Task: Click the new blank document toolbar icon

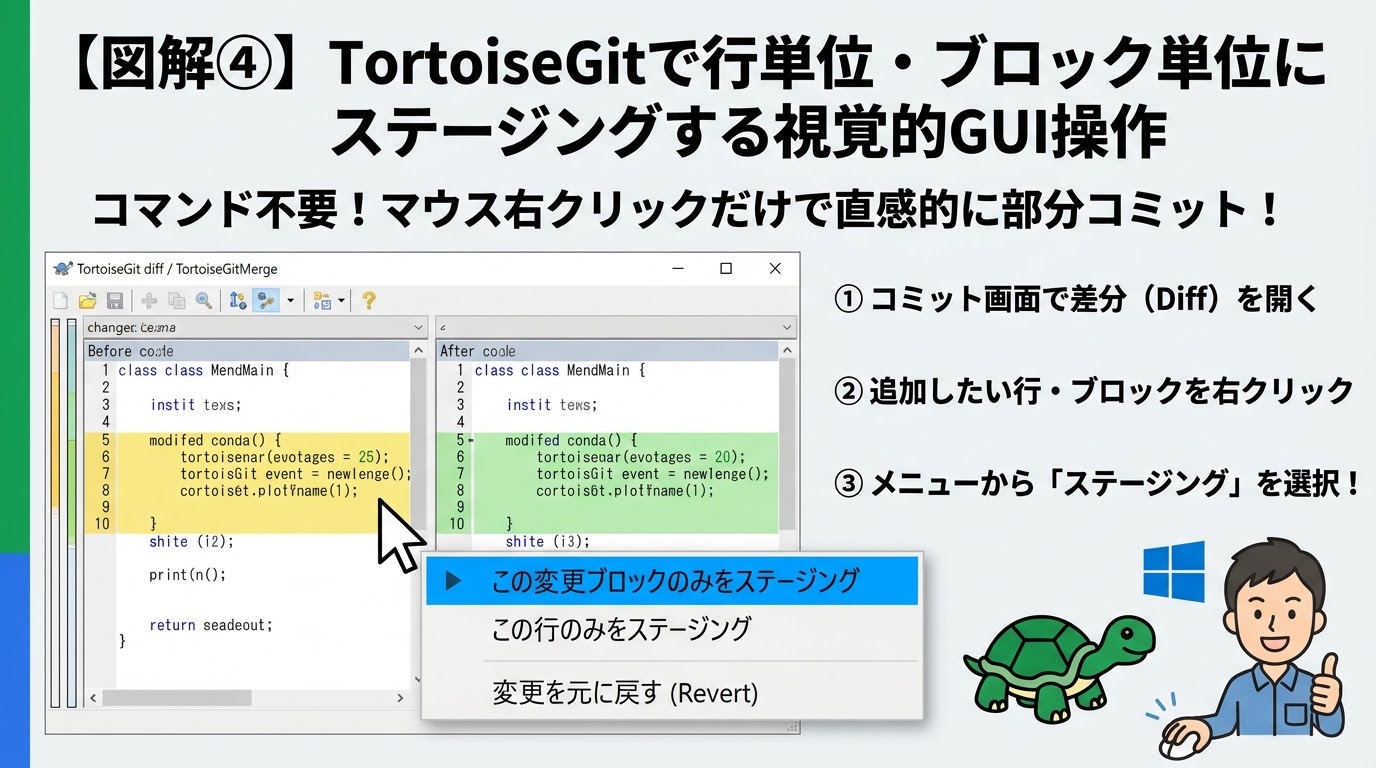Action: pyautogui.click(x=61, y=300)
